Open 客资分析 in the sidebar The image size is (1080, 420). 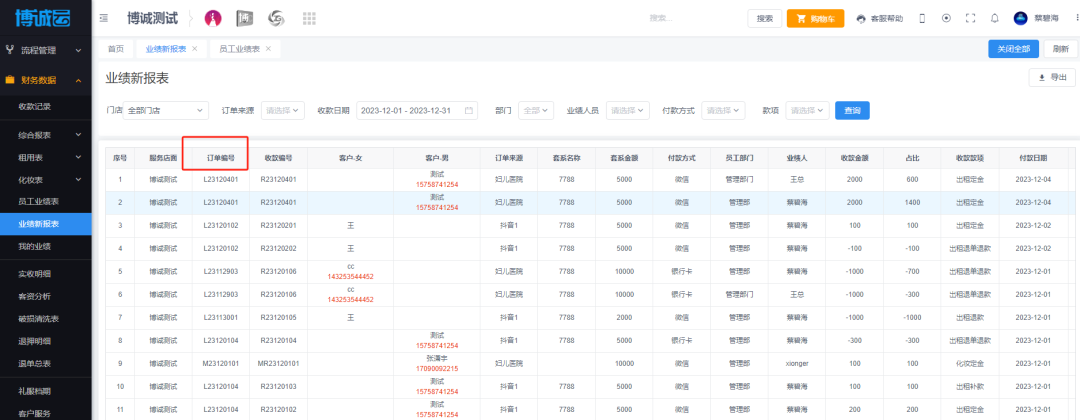pos(34,297)
